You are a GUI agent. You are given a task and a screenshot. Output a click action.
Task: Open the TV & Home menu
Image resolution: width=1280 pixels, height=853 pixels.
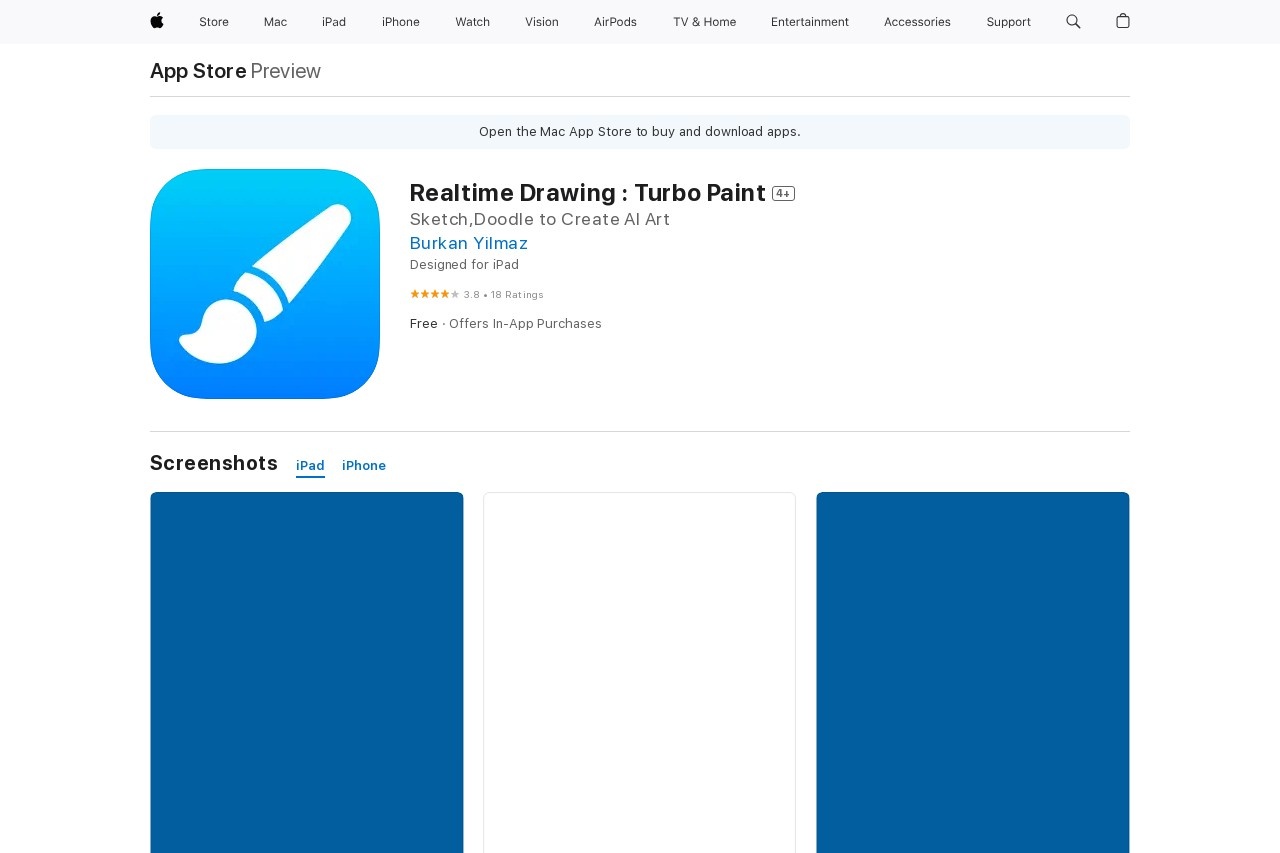[x=704, y=22]
